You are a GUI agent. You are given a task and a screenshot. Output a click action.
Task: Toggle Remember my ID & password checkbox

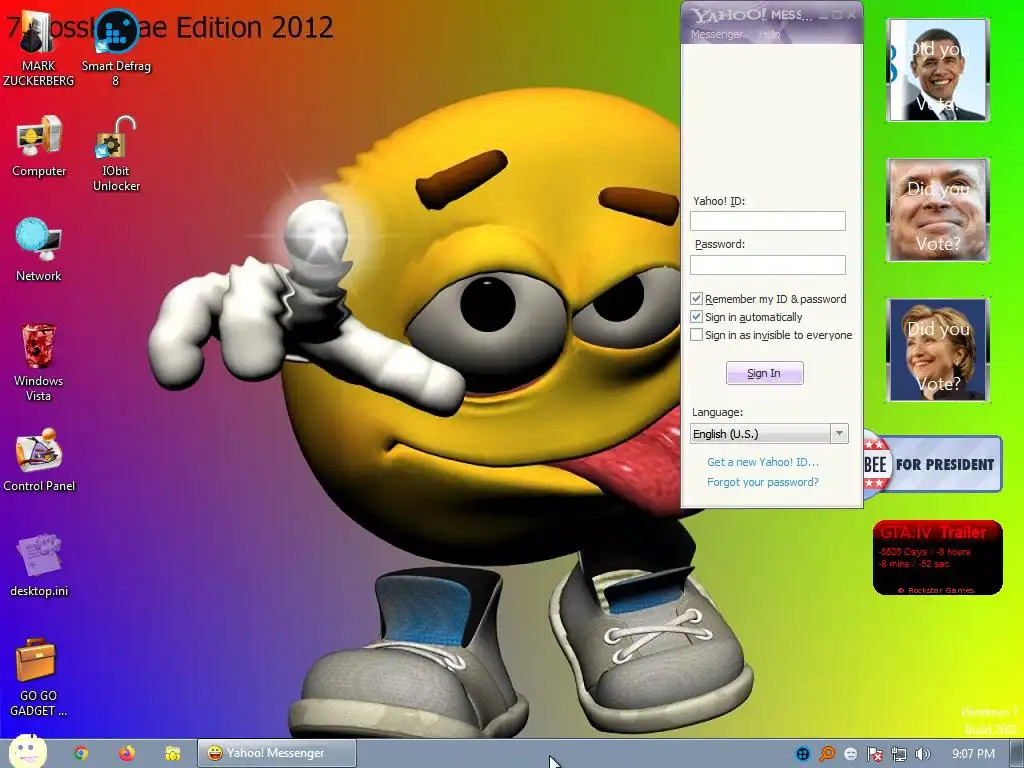click(697, 299)
